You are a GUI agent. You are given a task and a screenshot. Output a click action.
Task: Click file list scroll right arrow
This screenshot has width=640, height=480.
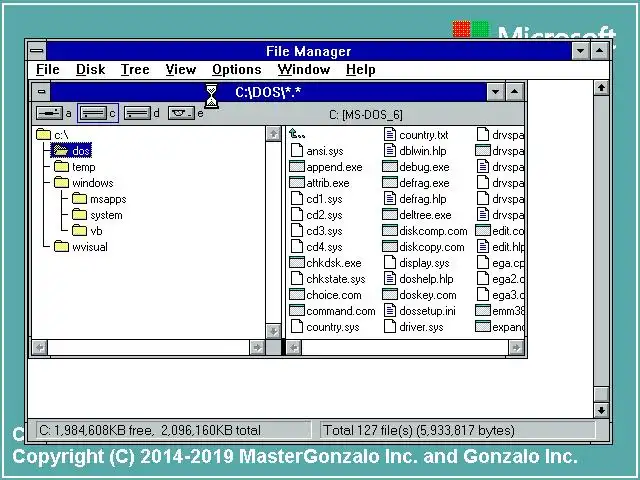pyautogui.click(x=516, y=347)
